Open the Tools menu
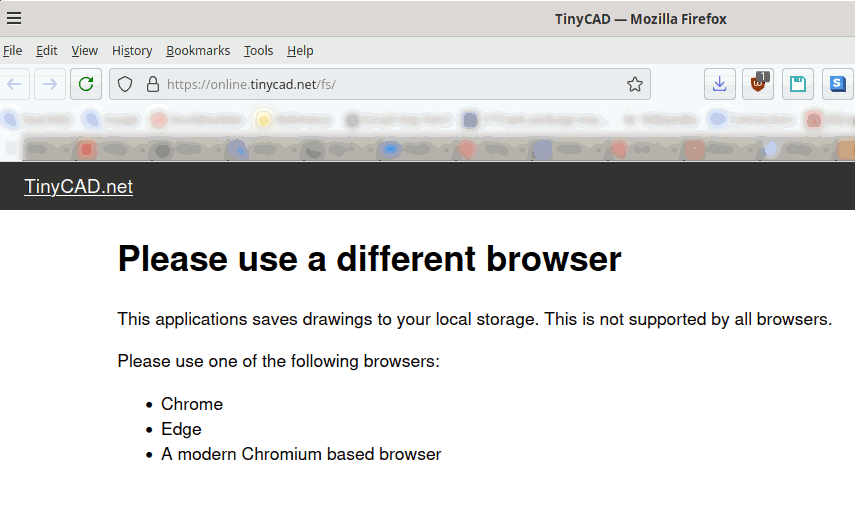Image resolution: width=855 pixels, height=531 pixels. click(258, 51)
